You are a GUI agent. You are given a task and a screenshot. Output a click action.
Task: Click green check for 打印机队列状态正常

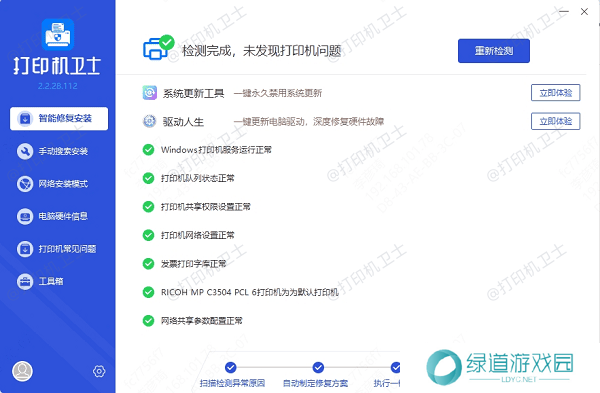click(x=148, y=178)
